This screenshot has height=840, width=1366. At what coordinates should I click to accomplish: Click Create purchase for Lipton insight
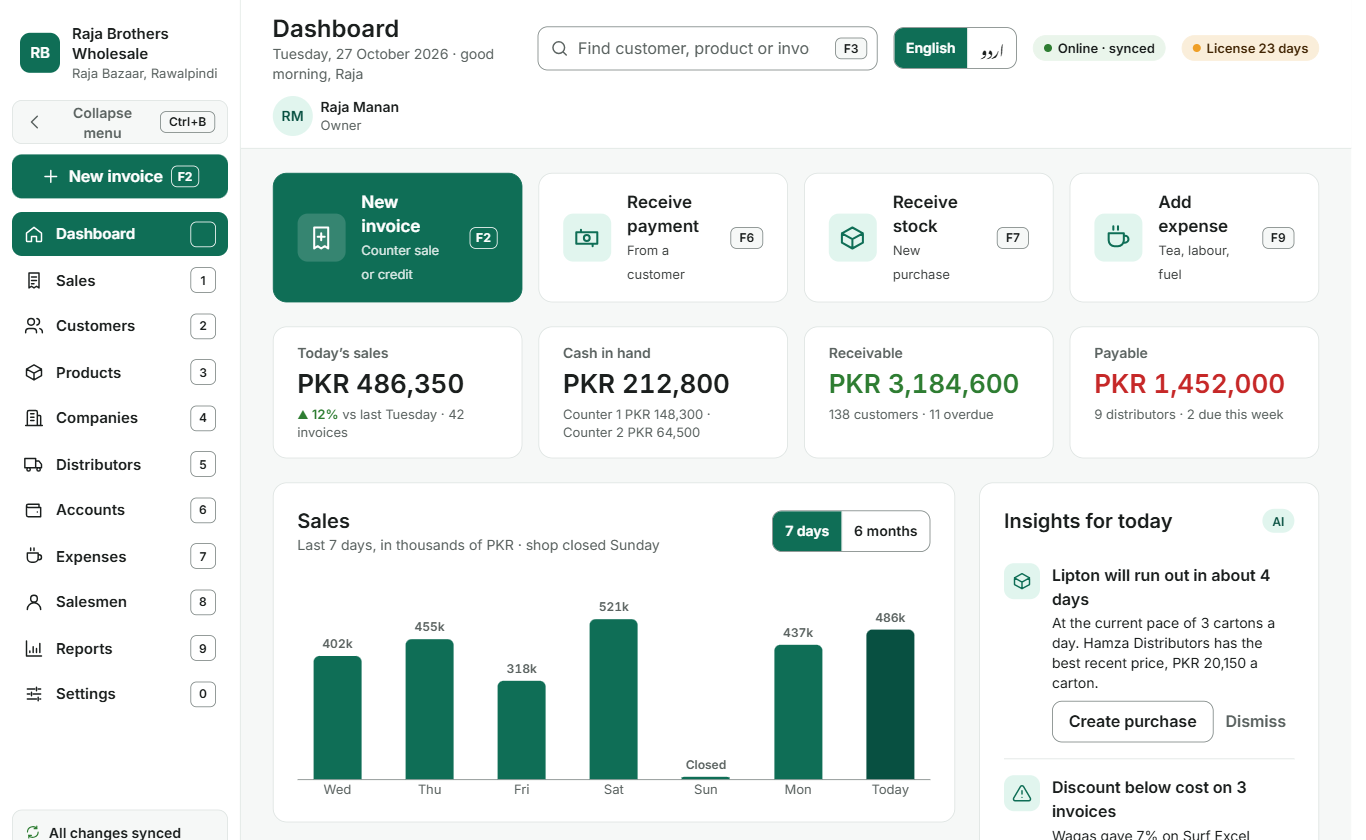[x=1132, y=722]
